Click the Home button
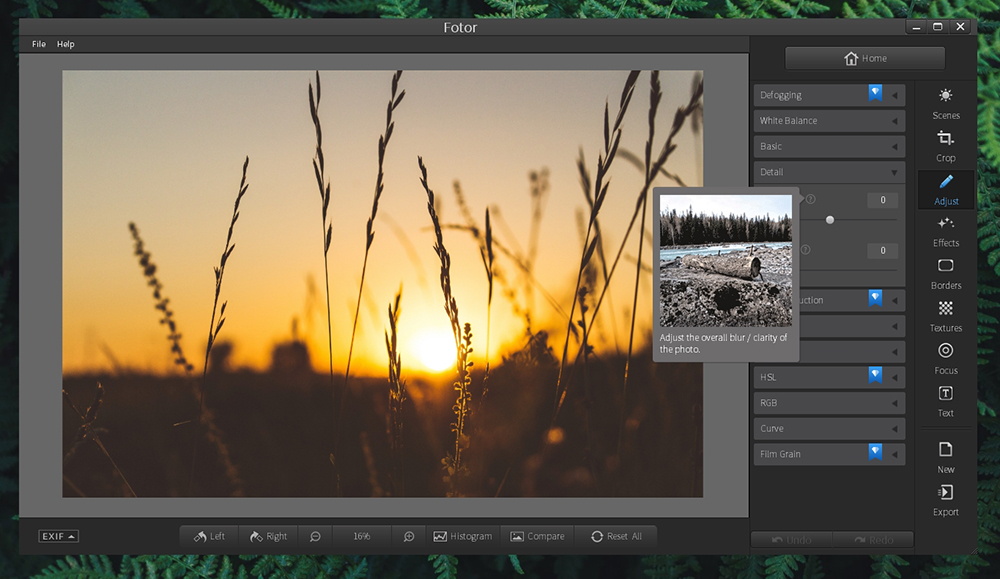 tap(864, 58)
